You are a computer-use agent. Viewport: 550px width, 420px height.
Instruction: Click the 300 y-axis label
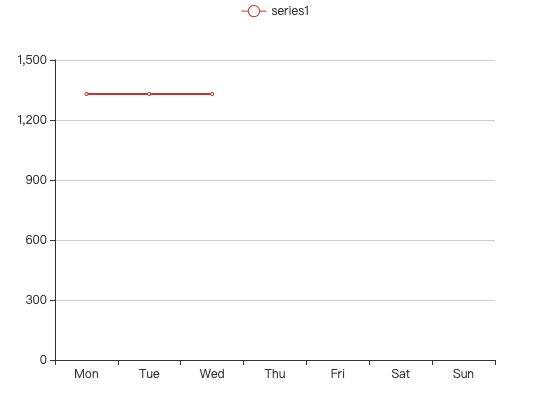point(36,300)
